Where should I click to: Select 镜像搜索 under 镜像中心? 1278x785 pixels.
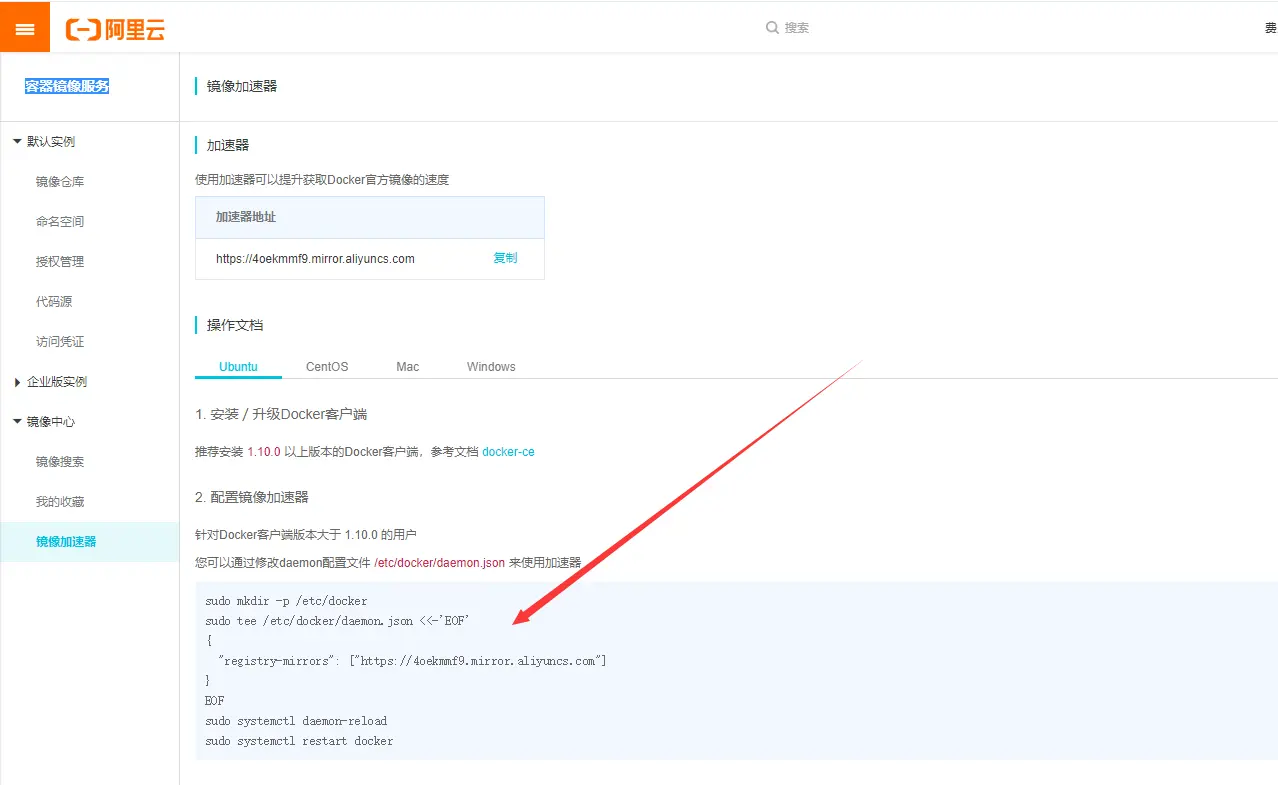point(62,461)
